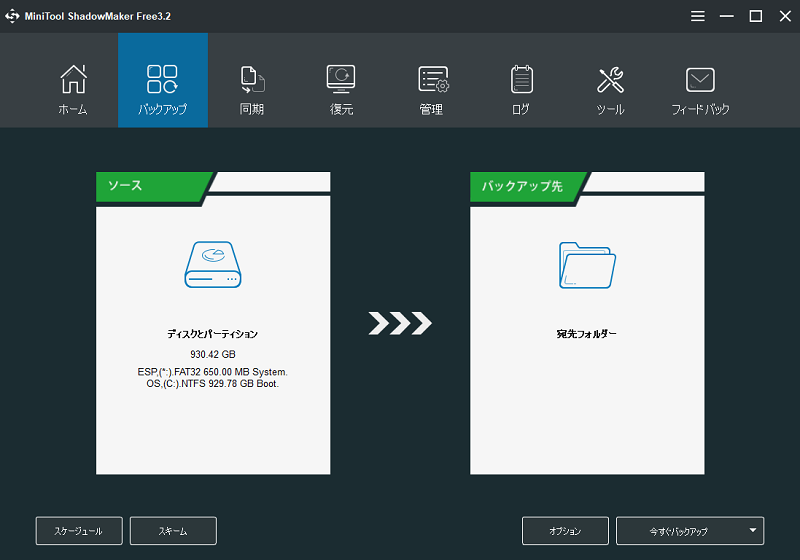The image size is (800, 560).
Task: Maximize the ShadowMaker window
Action: (756, 16)
